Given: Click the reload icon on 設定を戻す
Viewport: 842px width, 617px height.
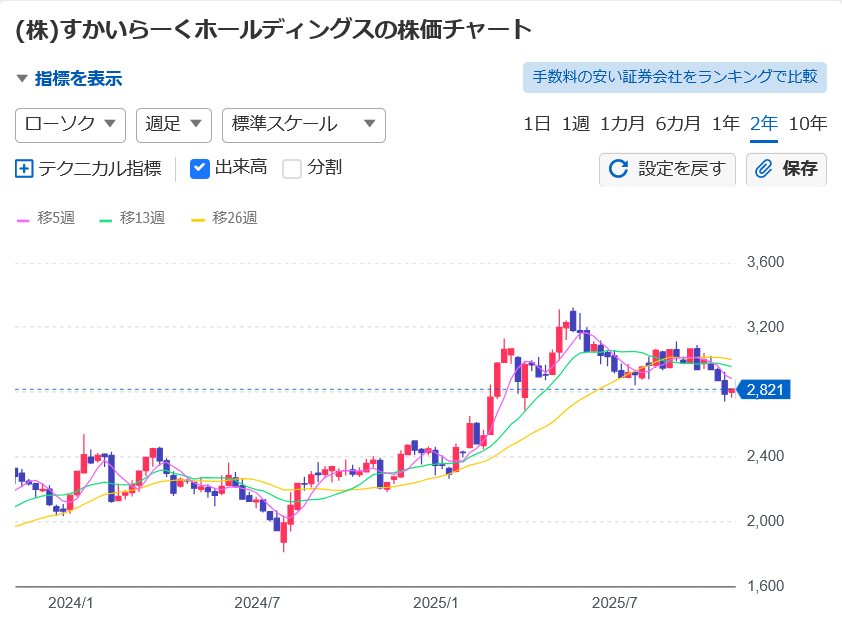Looking at the screenshot, I should tap(619, 169).
